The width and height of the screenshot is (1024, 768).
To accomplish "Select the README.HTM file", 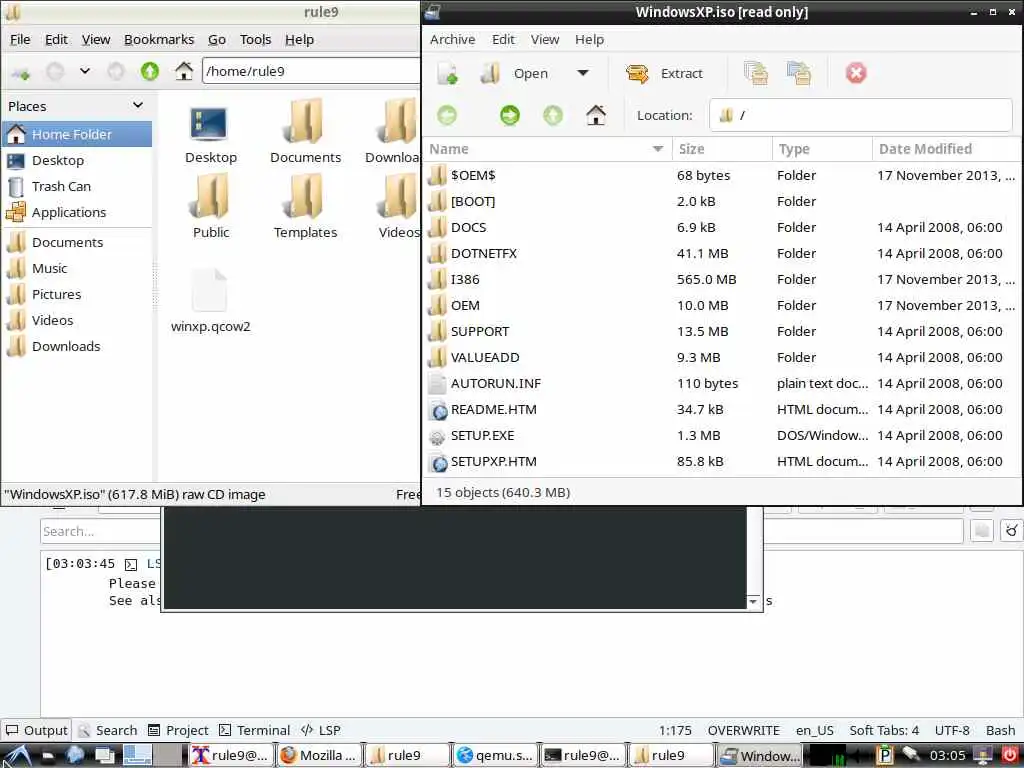I will 722,409.
